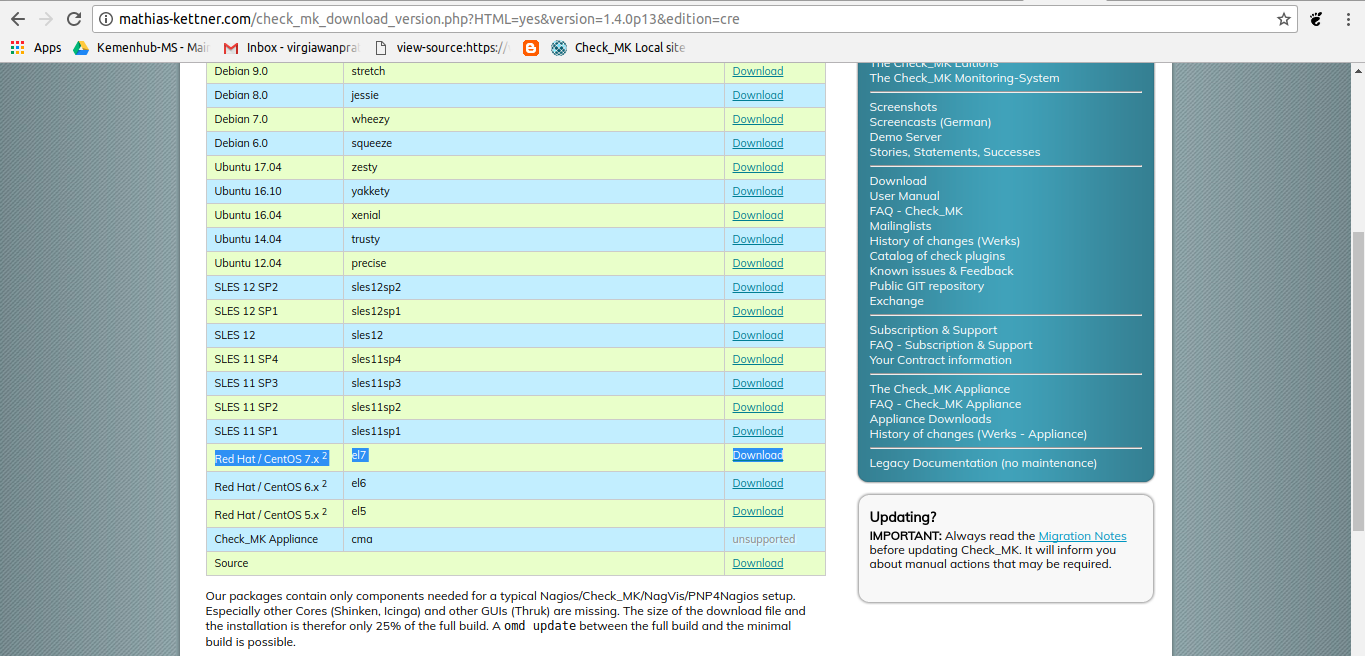Open Catalog of check plugins link
Image resolution: width=1365 pixels, height=656 pixels.
click(x=937, y=256)
